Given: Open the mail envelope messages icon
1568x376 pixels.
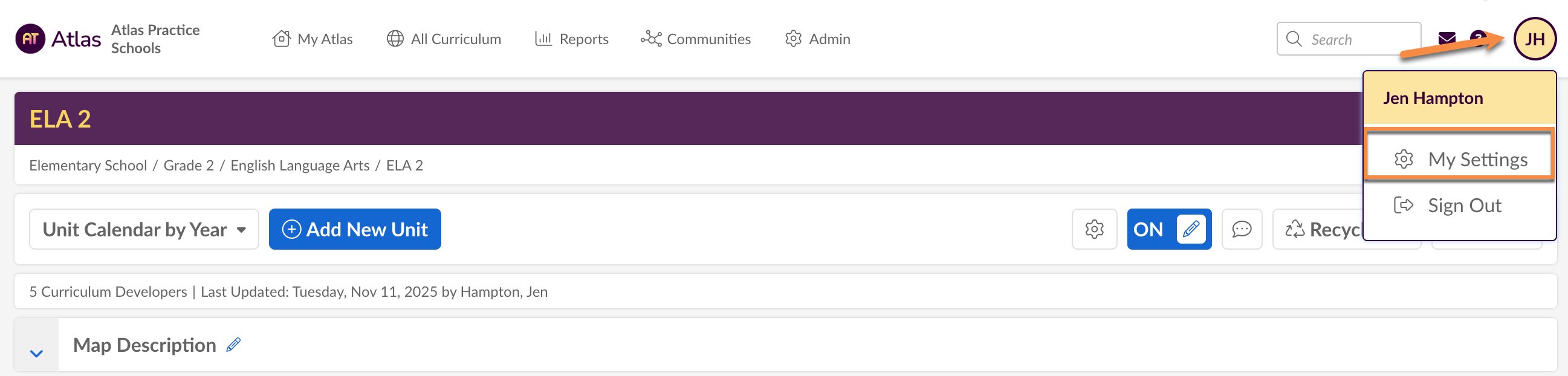Looking at the screenshot, I should 1447,39.
